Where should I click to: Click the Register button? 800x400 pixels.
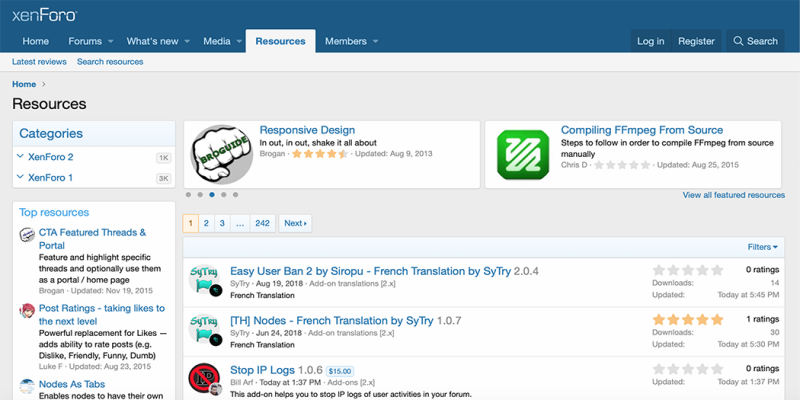coord(696,41)
